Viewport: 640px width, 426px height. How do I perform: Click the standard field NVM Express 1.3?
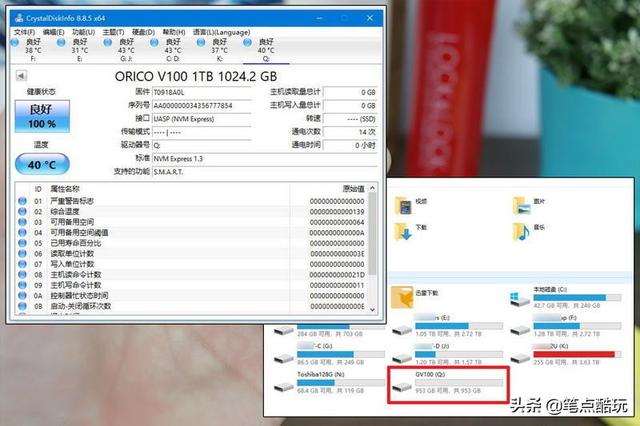264,159
